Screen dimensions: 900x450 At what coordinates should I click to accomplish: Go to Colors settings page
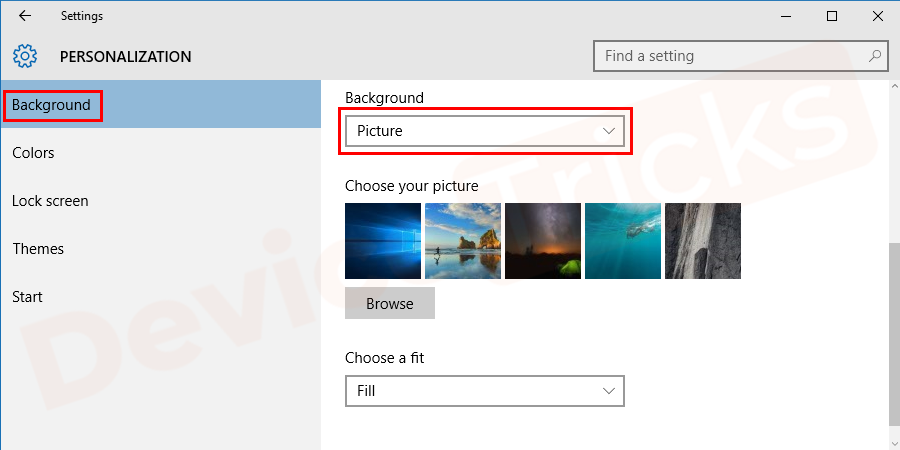33,153
